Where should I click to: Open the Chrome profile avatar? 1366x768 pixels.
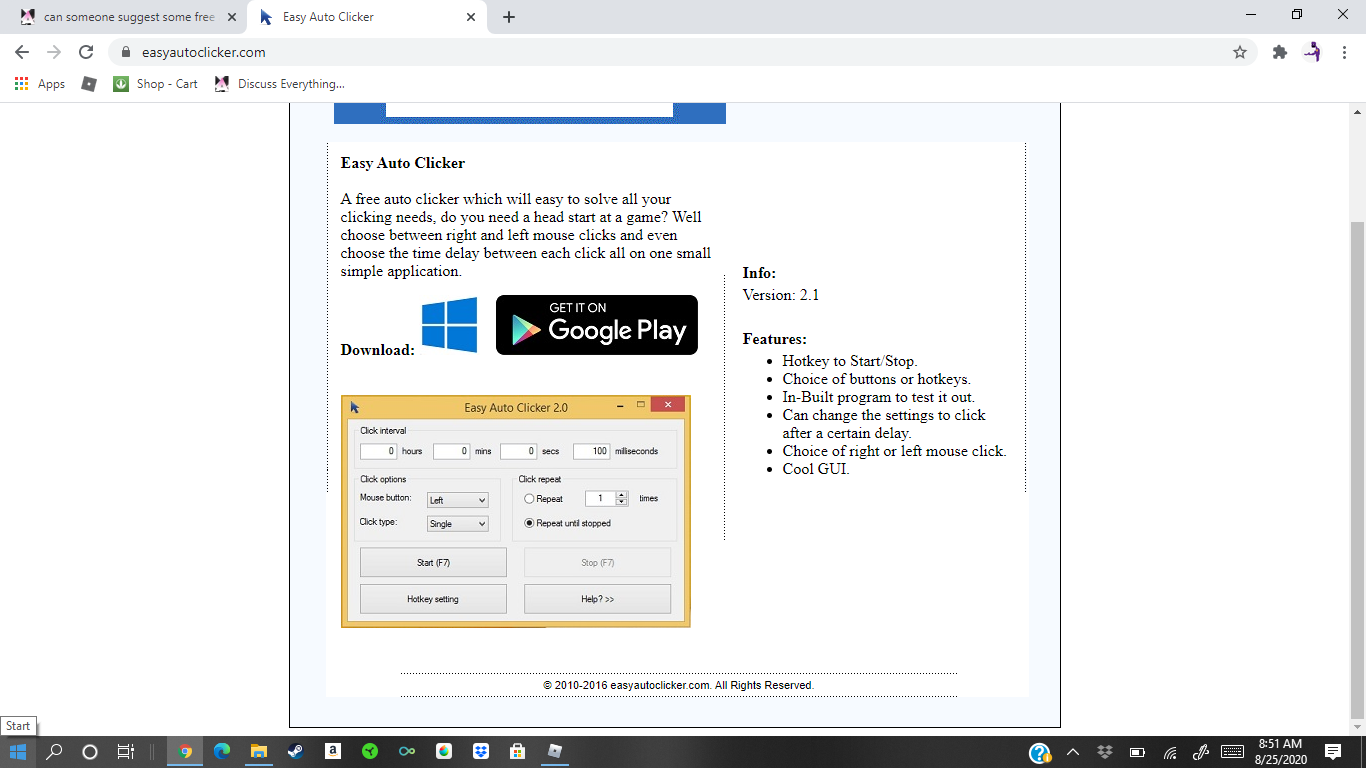pyautogui.click(x=1312, y=52)
